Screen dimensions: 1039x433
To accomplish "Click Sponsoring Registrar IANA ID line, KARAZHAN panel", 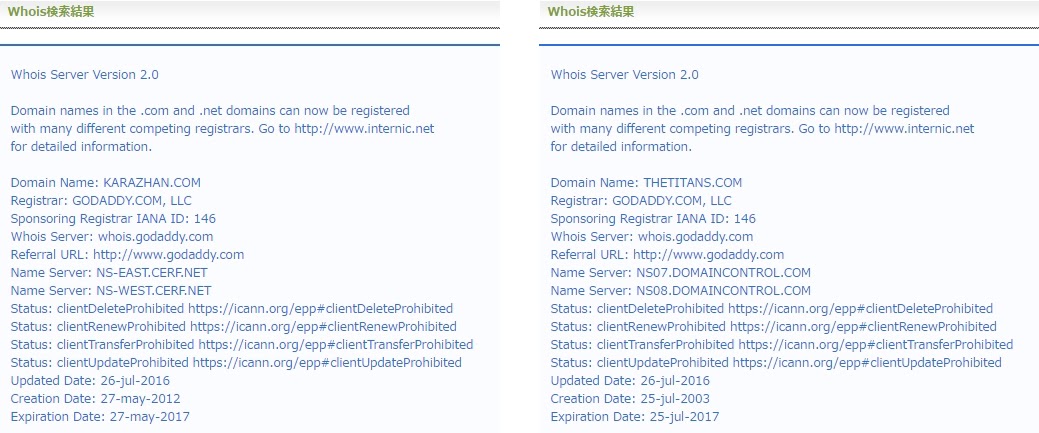I will point(113,218).
